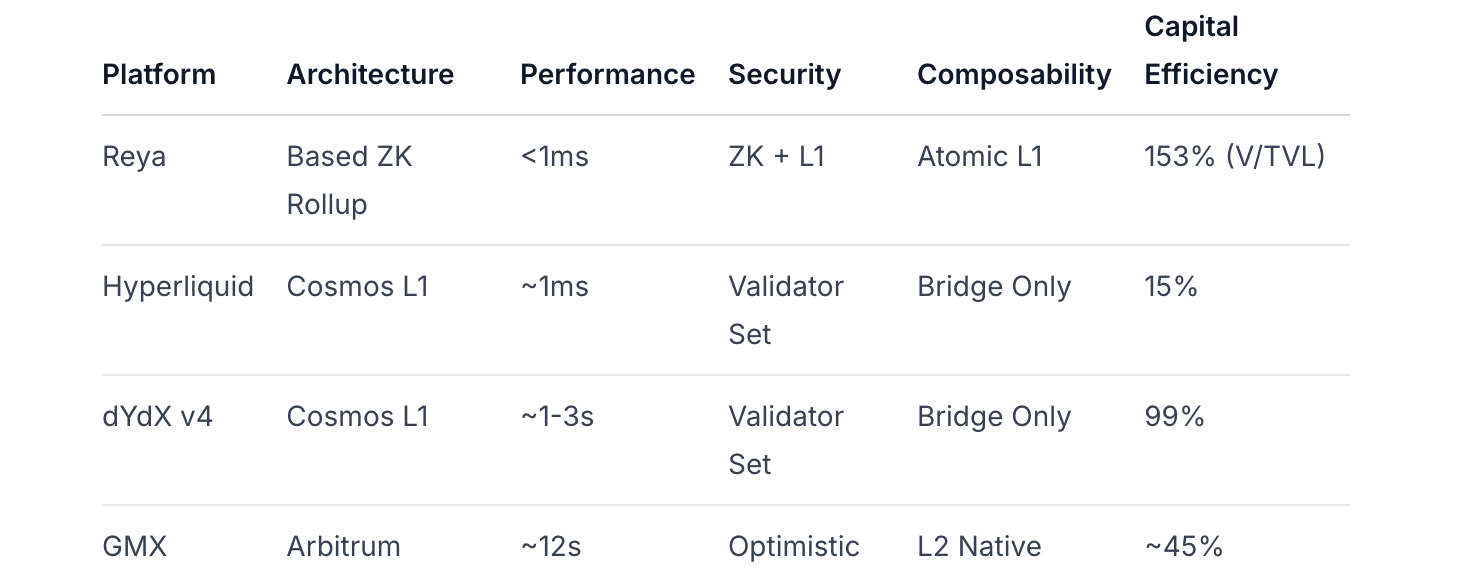This screenshot has width=1476, height=586.
Task: Click the Arbitrum architecture cell
Action: (x=343, y=547)
